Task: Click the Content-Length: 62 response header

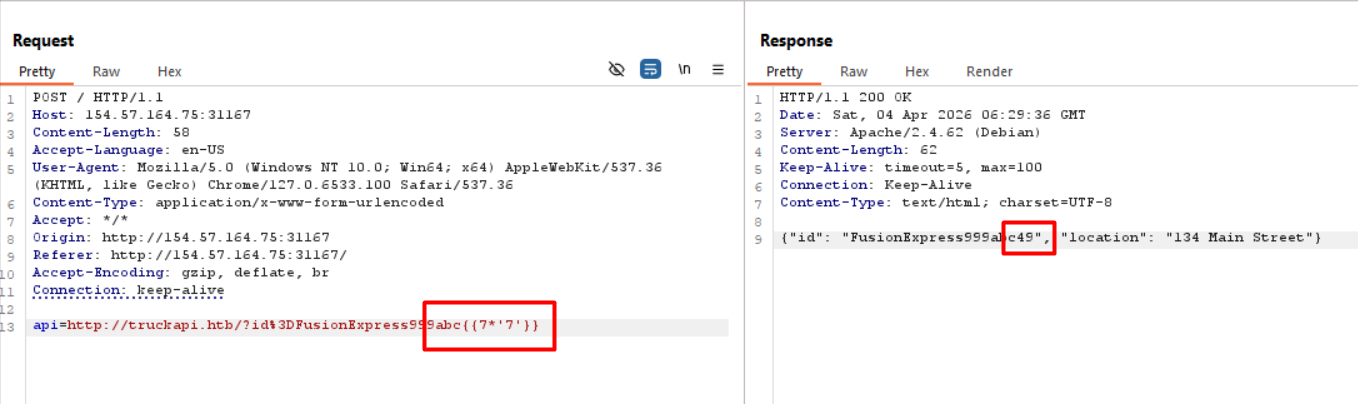Action: [x=858, y=150]
